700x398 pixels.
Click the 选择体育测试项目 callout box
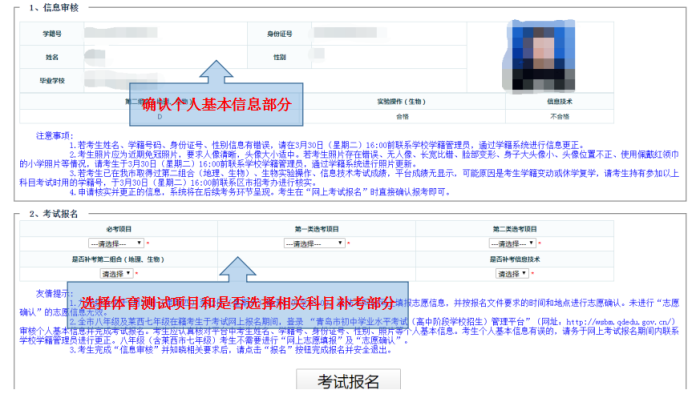238,305
